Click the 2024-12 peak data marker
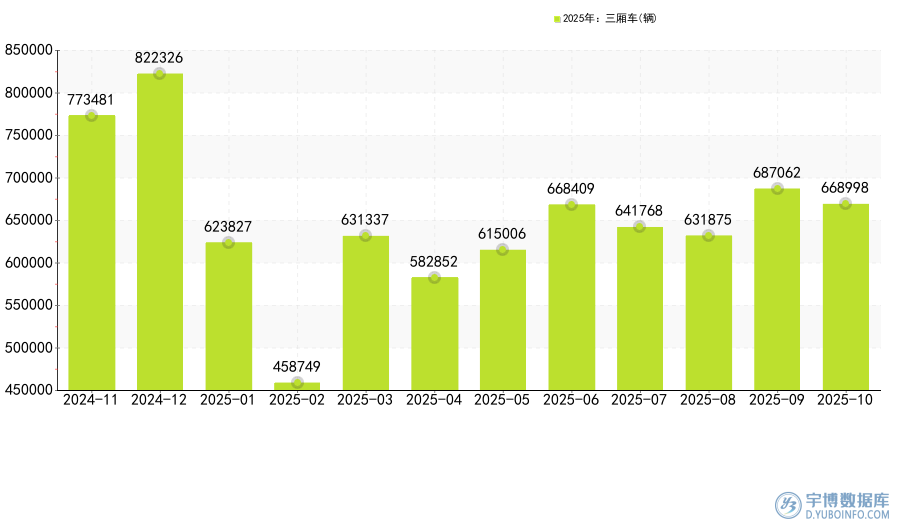 pyautogui.click(x=159, y=73)
